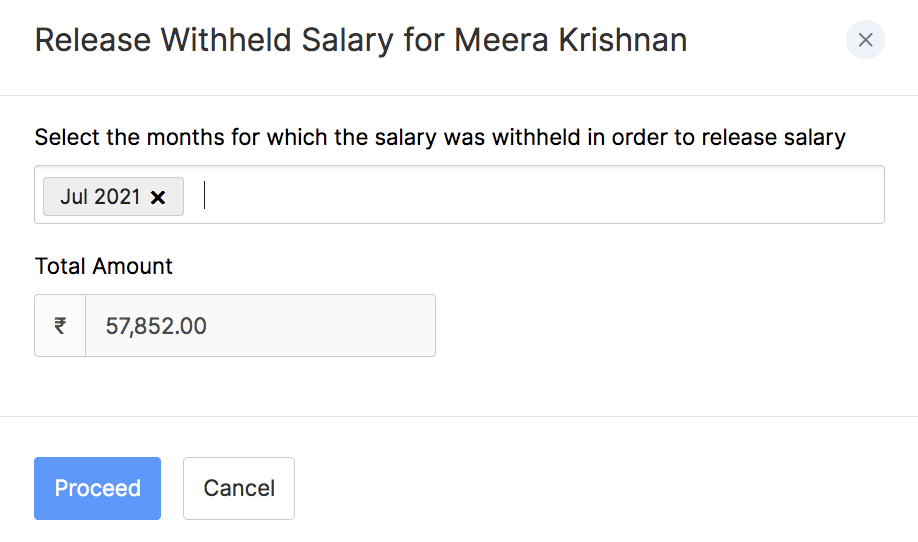Click the name Meera Krishnan in title
This screenshot has width=918, height=542.
[570, 41]
